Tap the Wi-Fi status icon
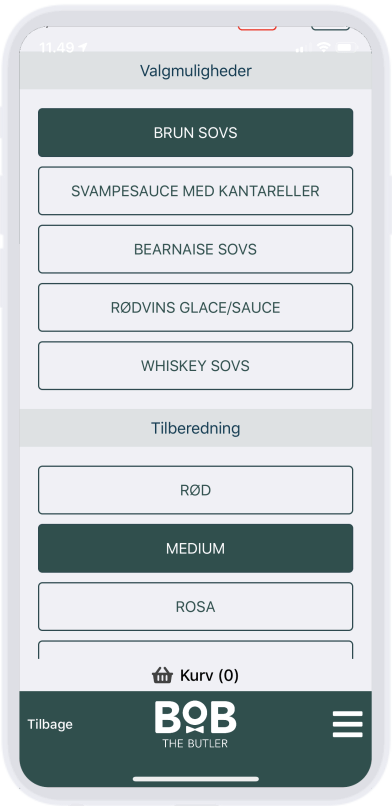The image size is (392, 806). click(323, 47)
